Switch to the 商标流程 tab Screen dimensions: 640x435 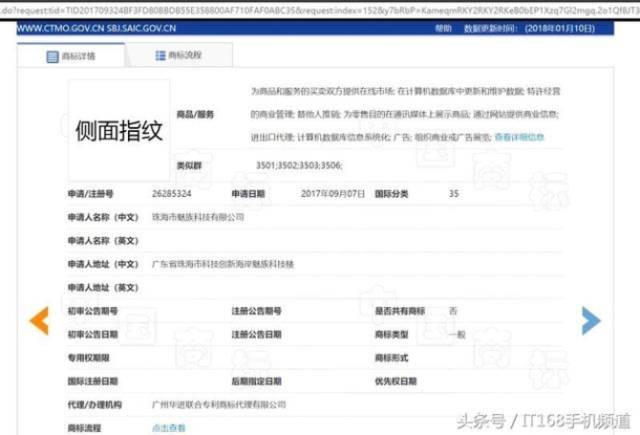(179, 55)
